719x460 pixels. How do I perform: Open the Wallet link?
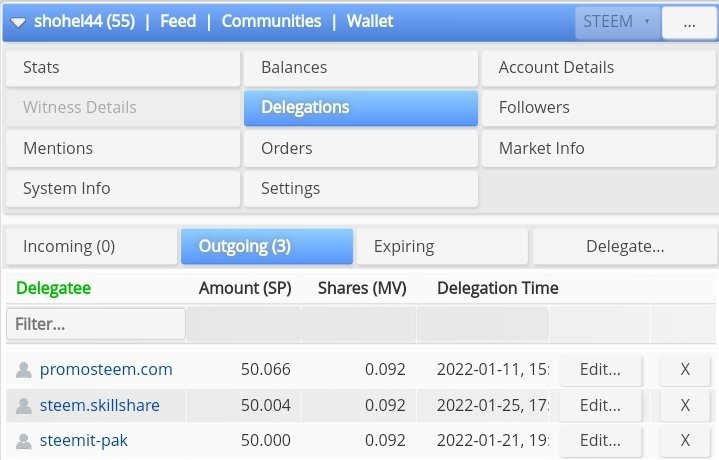(x=370, y=21)
